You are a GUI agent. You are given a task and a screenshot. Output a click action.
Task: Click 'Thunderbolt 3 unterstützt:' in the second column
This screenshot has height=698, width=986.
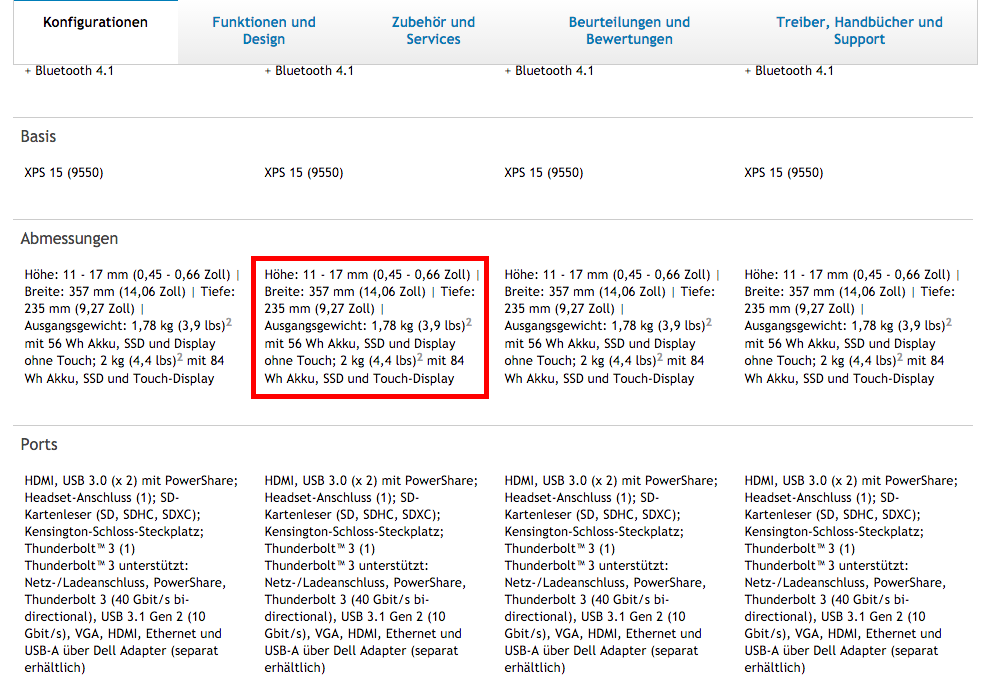[346, 566]
